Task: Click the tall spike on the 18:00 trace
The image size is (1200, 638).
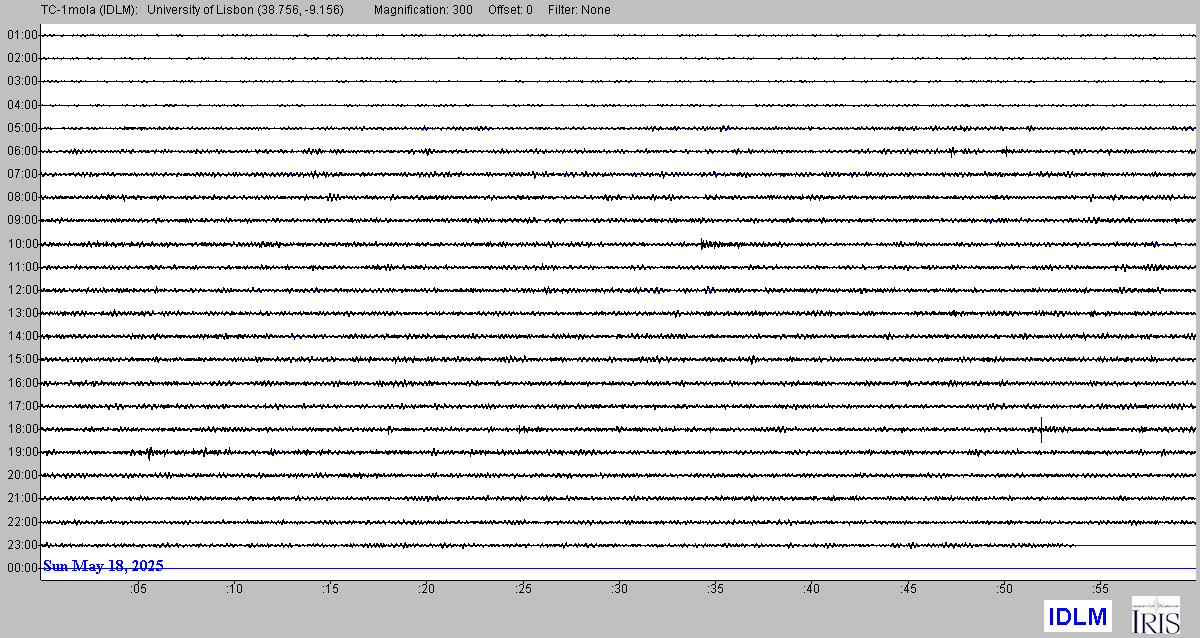Action: point(1041,429)
